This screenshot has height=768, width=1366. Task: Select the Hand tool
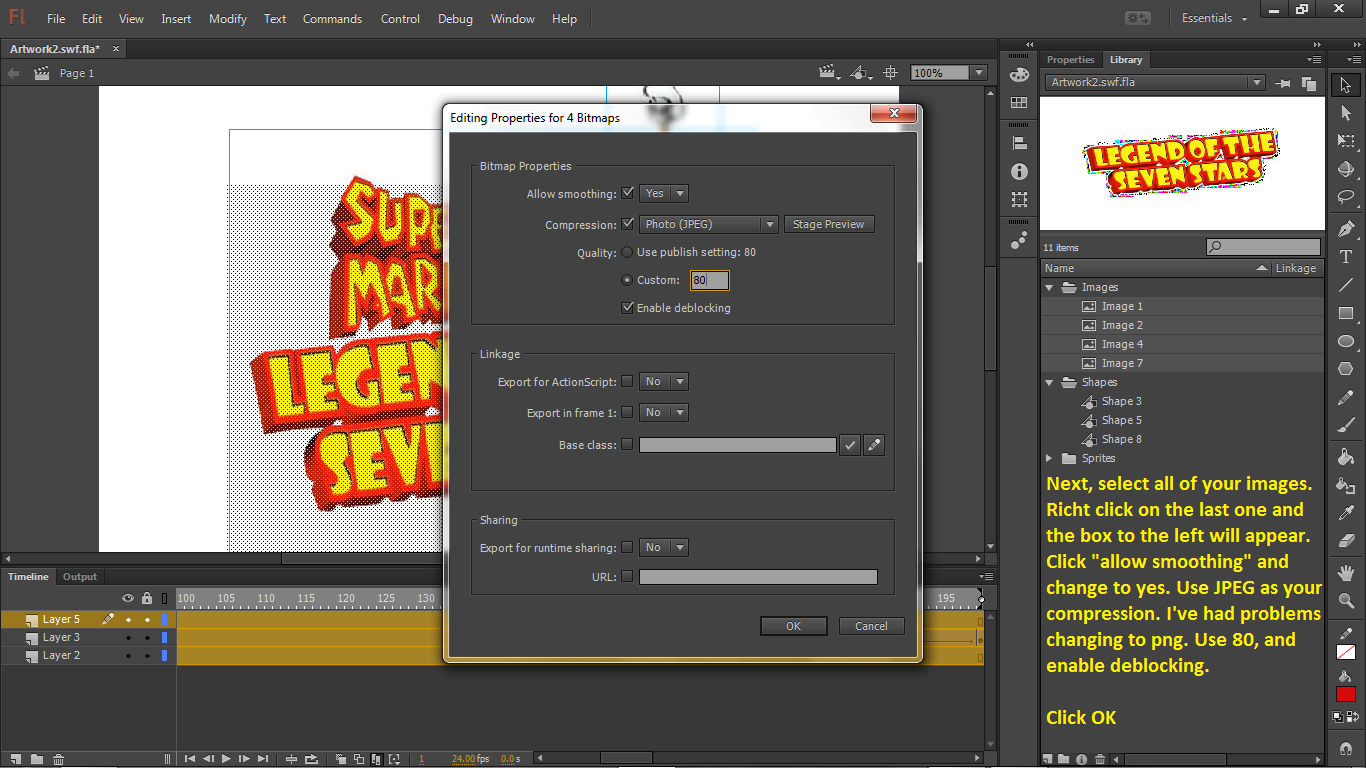(1346, 574)
